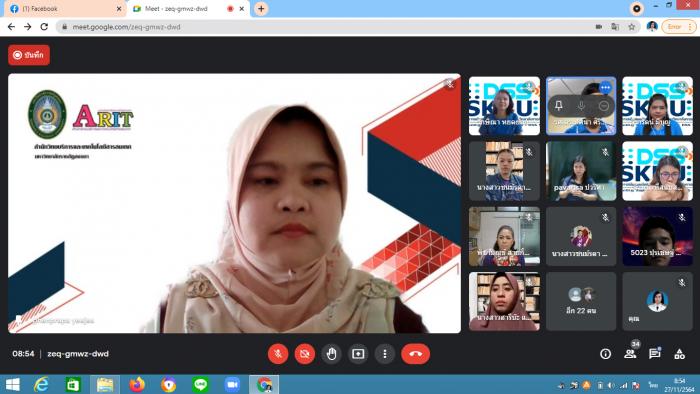The width and height of the screenshot is (700, 394).
Task: Open the meeting details info icon
Action: [x=605, y=354]
